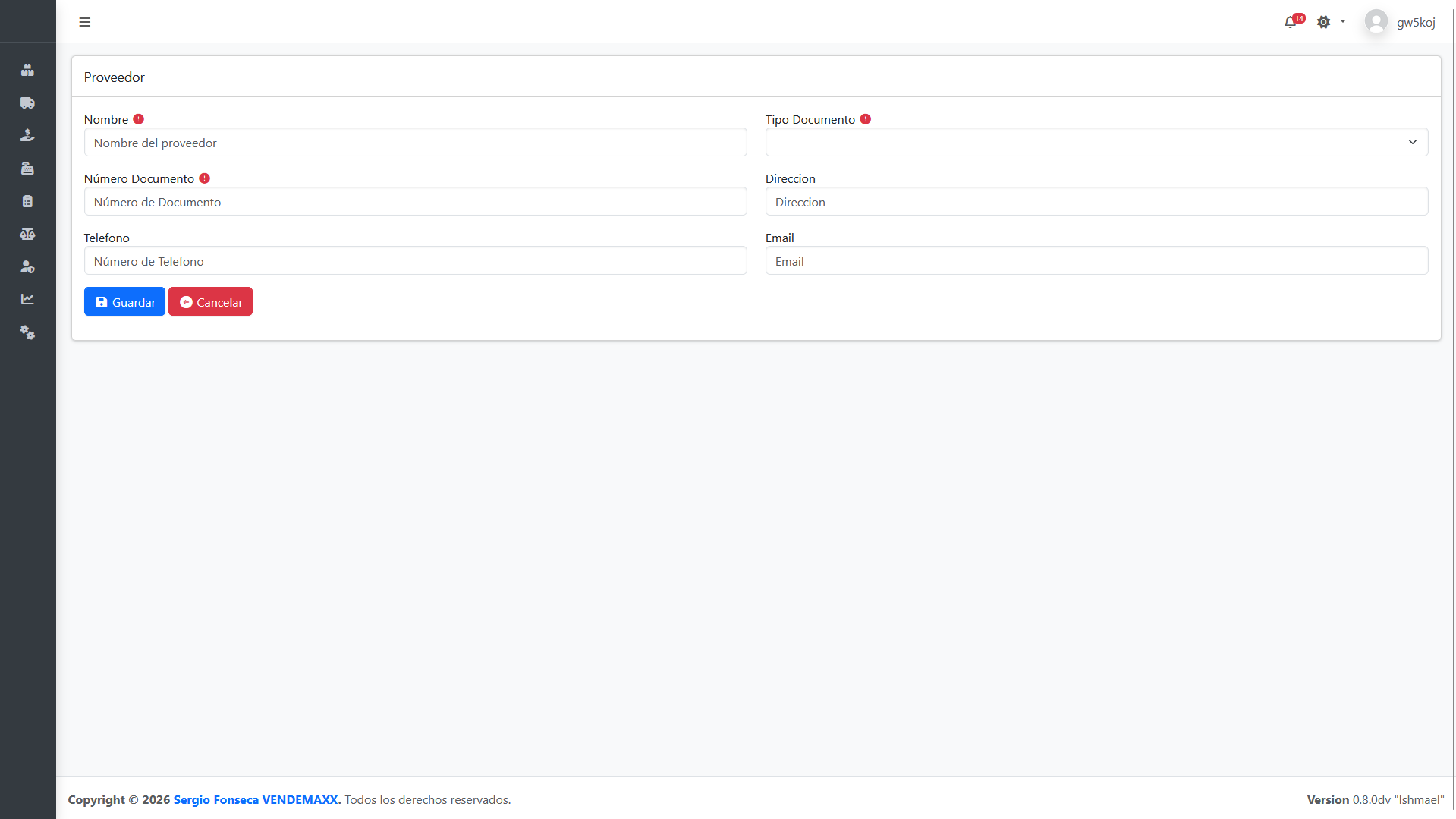
Task: Open the top-bar settings gear dropdown
Action: 1331,22
